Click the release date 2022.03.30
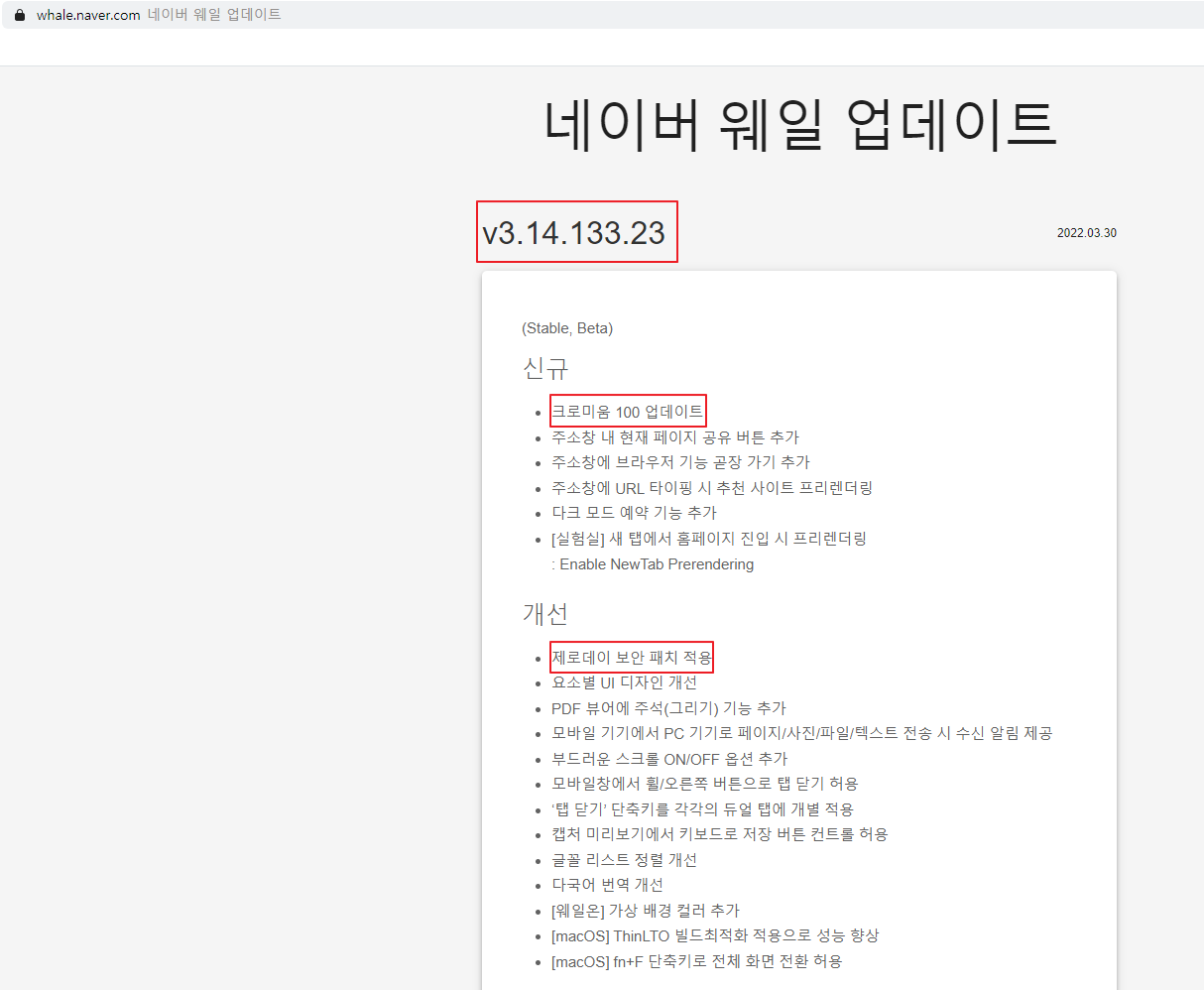The image size is (1204, 990). [x=1087, y=233]
